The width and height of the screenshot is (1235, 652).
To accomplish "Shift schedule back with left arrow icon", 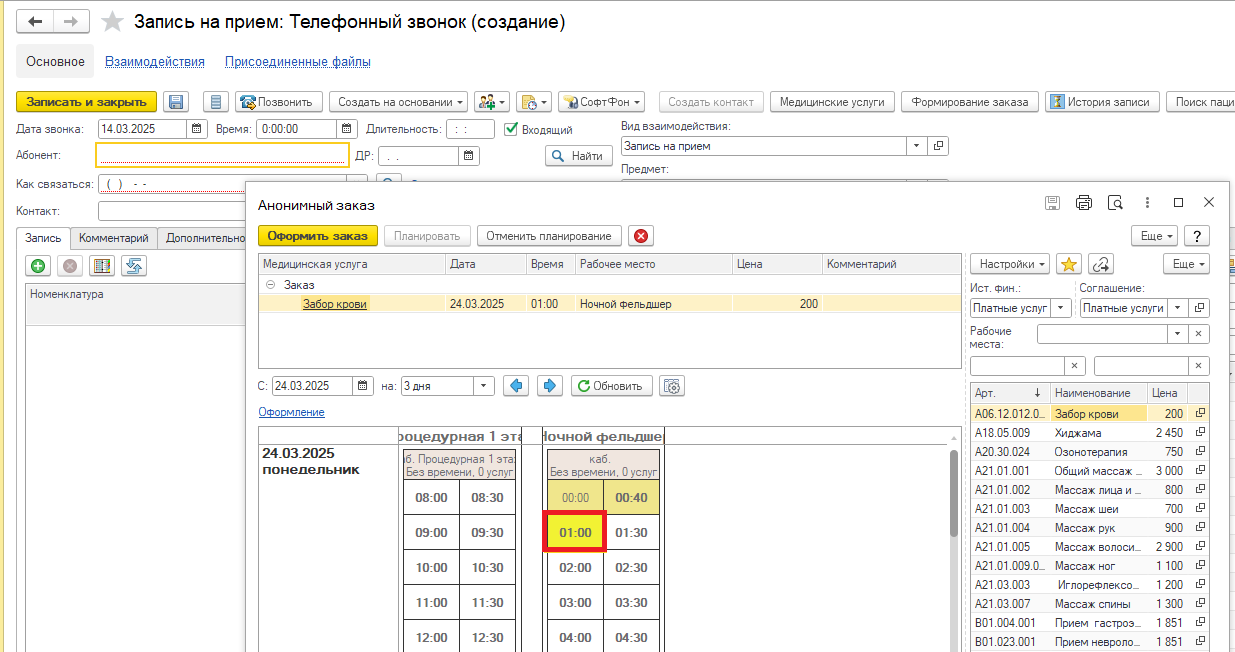I will click(516, 386).
